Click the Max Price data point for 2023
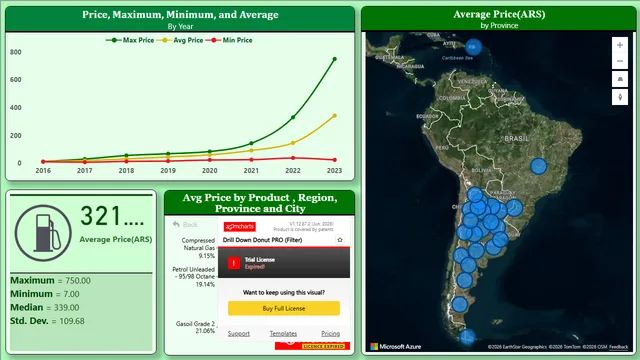This screenshot has width=640, height=360. pyautogui.click(x=335, y=59)
